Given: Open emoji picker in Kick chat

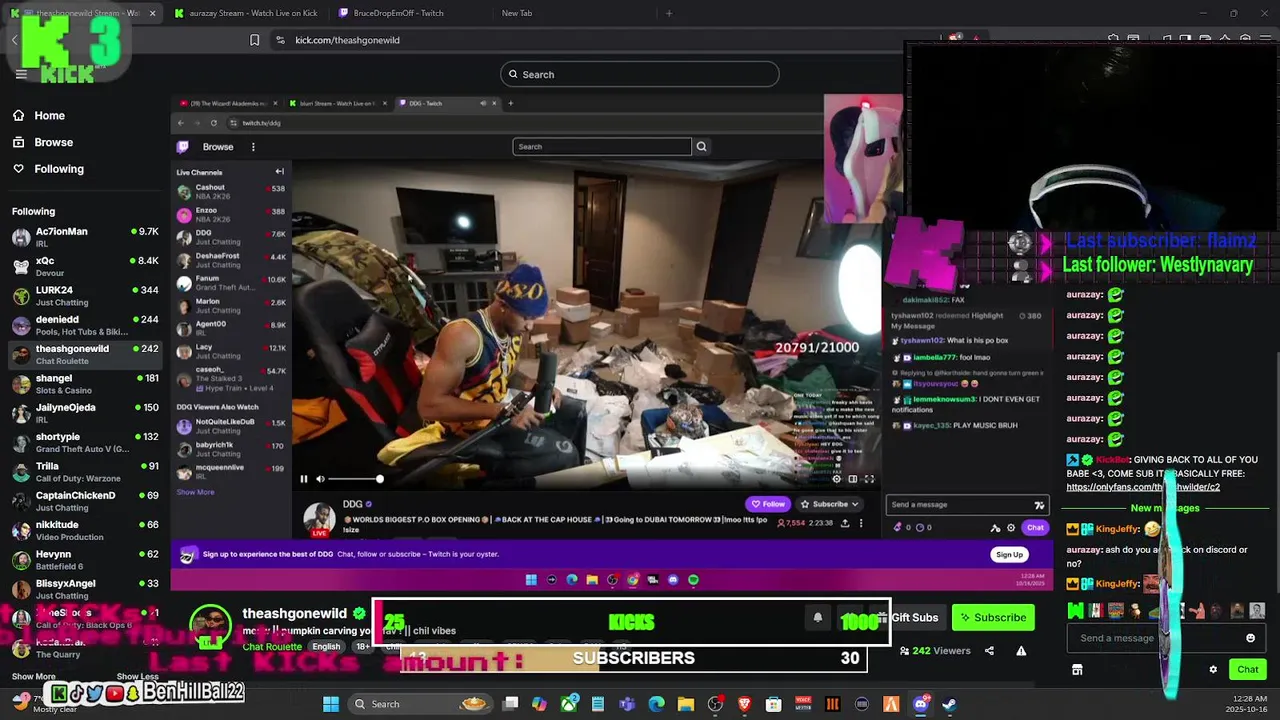Looking at the screenshot, I should [x=1250, y=638].
